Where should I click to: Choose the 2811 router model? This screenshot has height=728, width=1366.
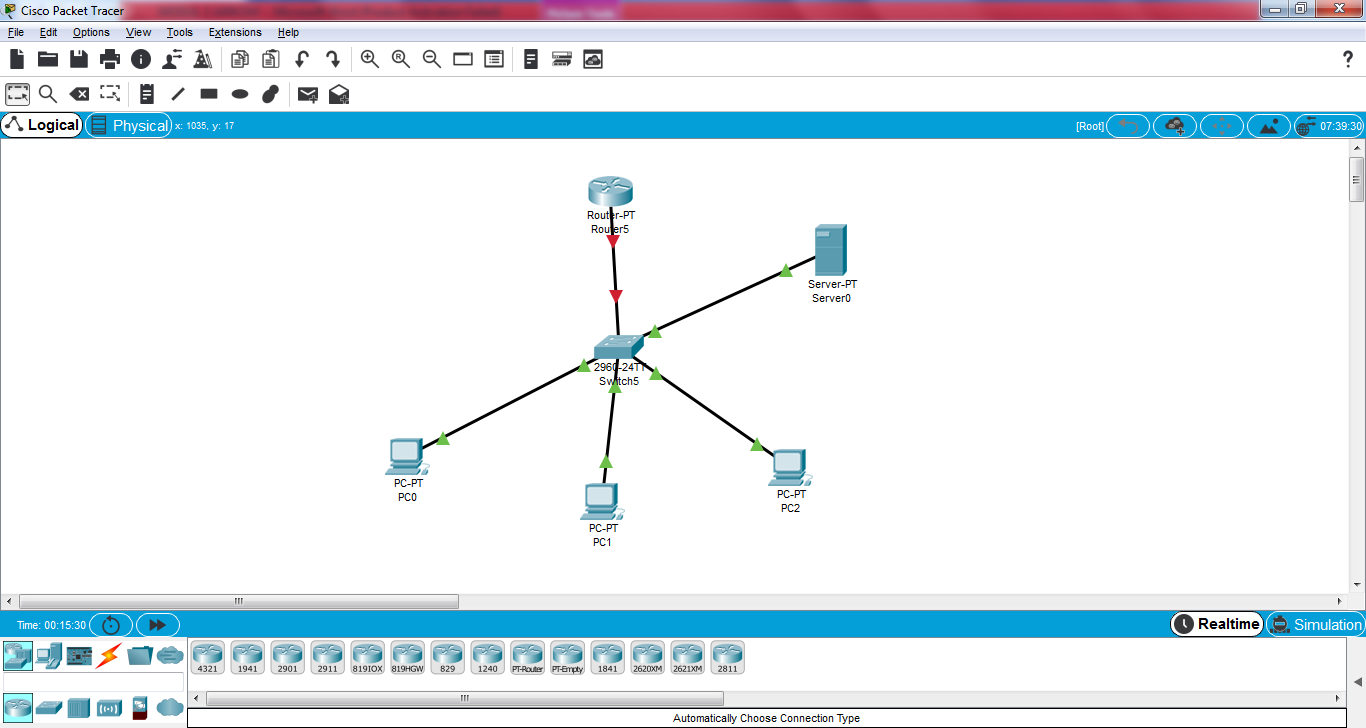pos(727,657)
